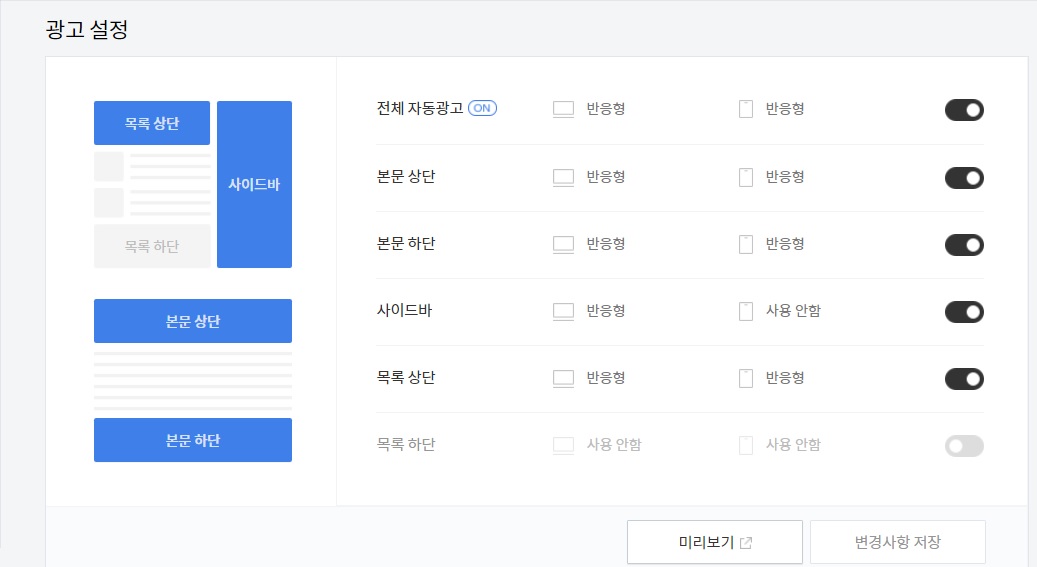
Task: Click the 광고 설정 page heading
Action: point(87,29)
